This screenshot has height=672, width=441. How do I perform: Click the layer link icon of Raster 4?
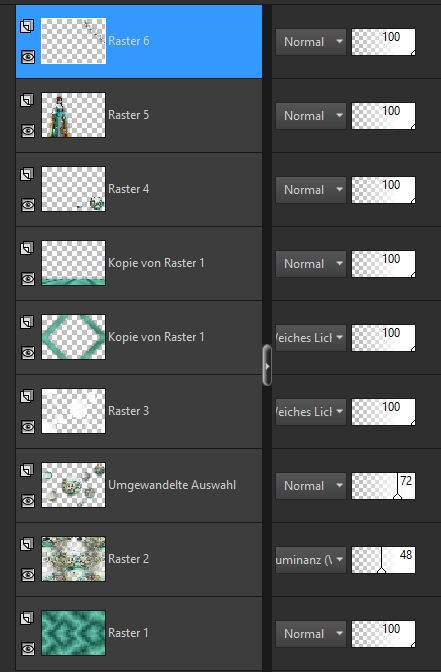(27, 174)
